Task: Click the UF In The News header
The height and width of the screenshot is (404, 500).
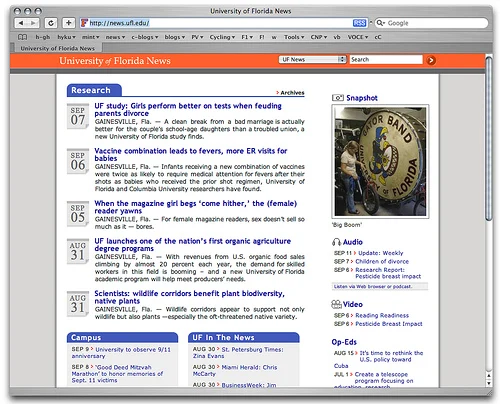Action: [x=244, y=337]
